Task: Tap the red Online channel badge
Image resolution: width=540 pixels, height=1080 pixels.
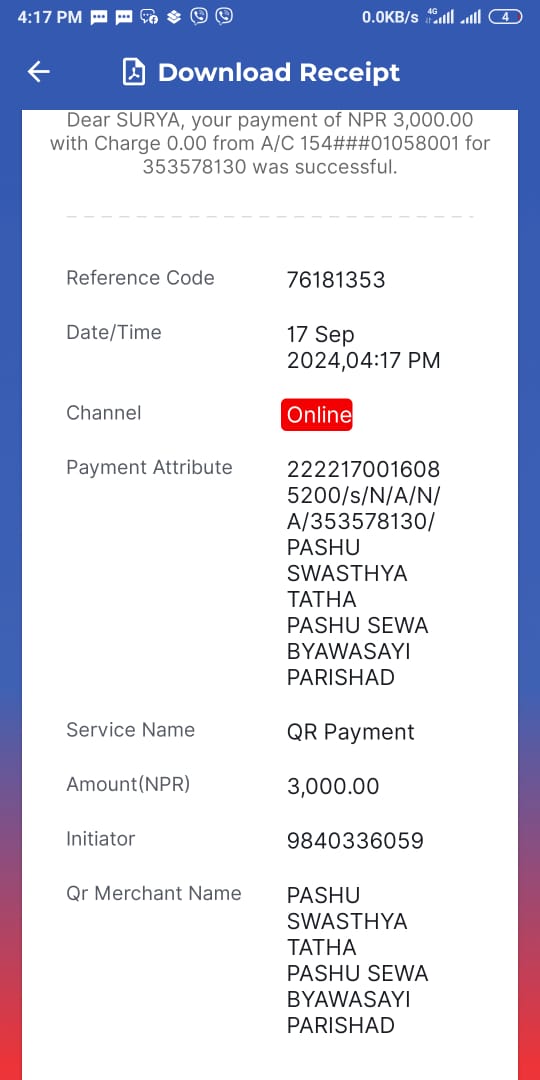Action: pos(317,415)
